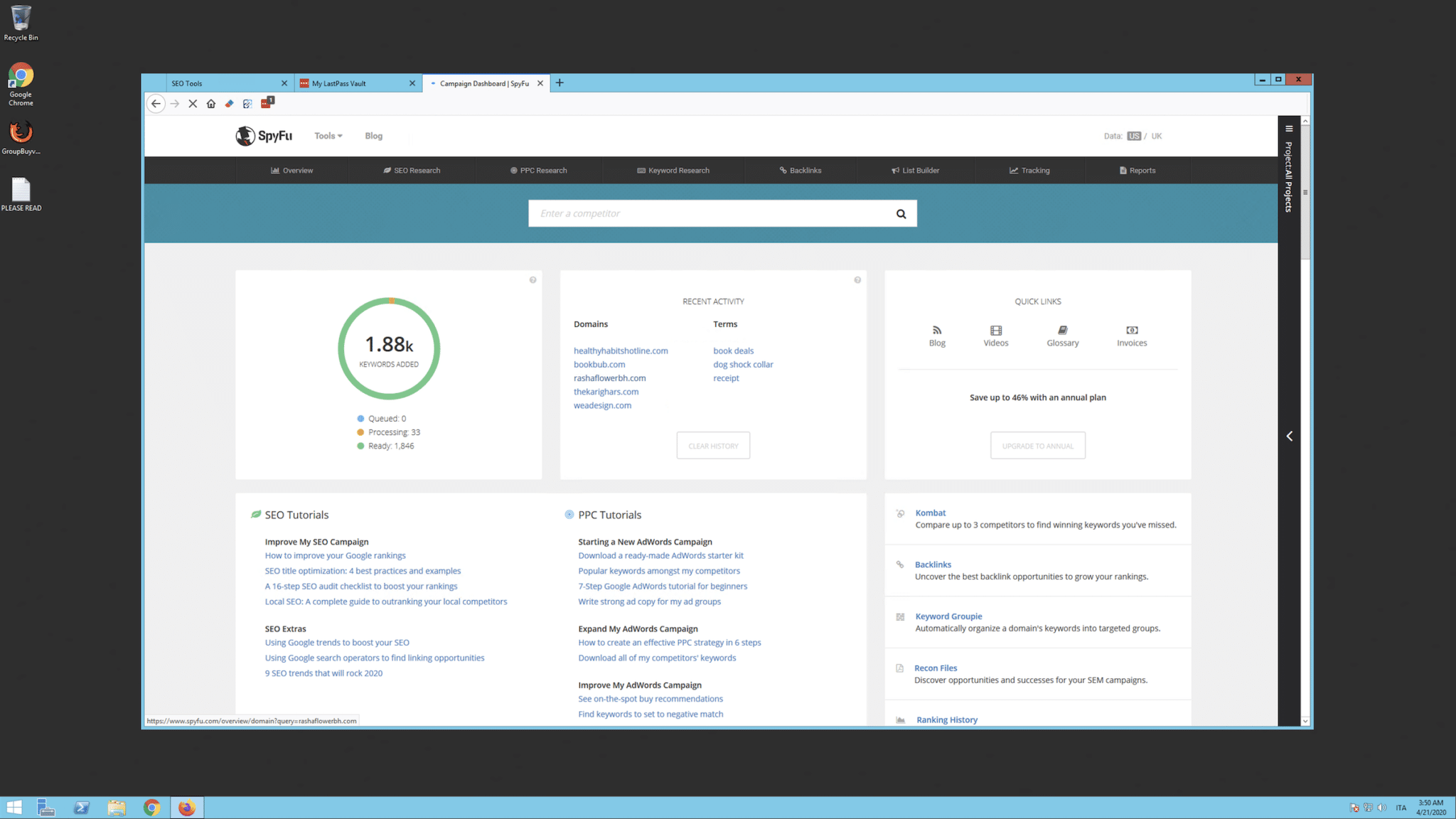Open '9 SEO trends that will rock 2020'

point(323,673)
